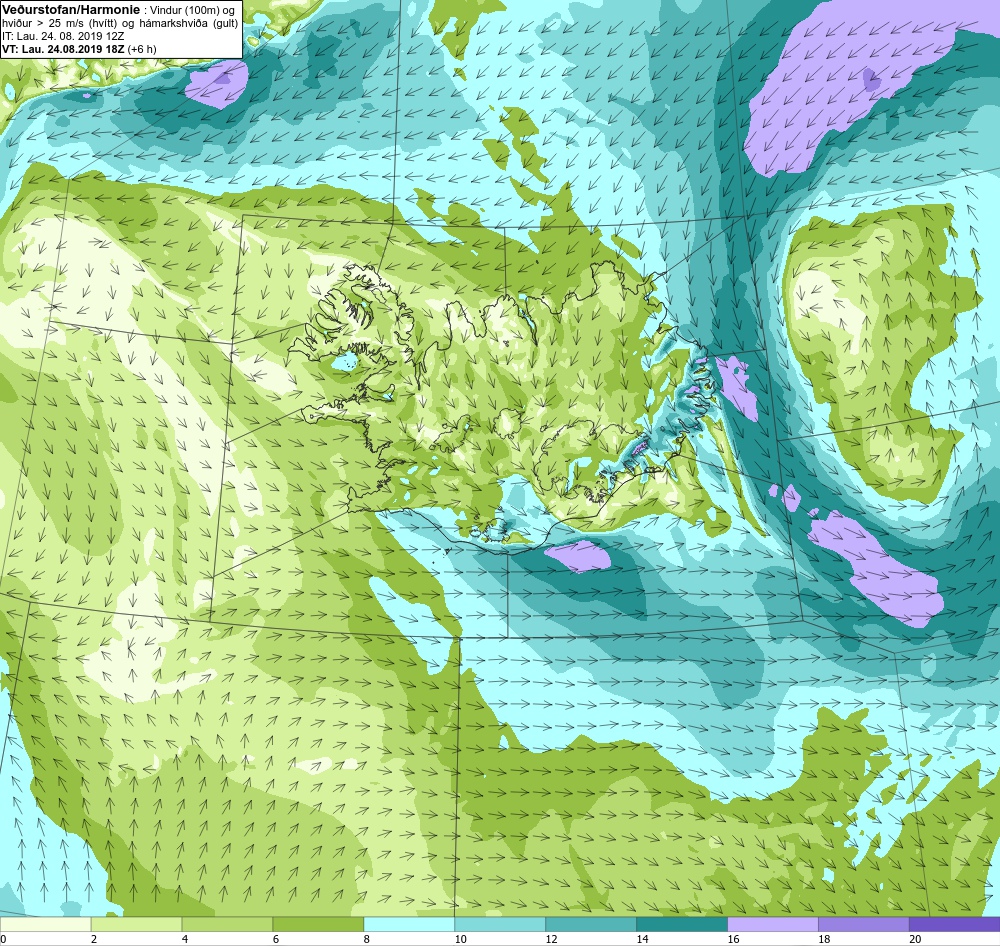Click the 'IT: Lau. 24. 08. 2019 12Z' line
Screen dimensions: 1000x946
(63, 36)
